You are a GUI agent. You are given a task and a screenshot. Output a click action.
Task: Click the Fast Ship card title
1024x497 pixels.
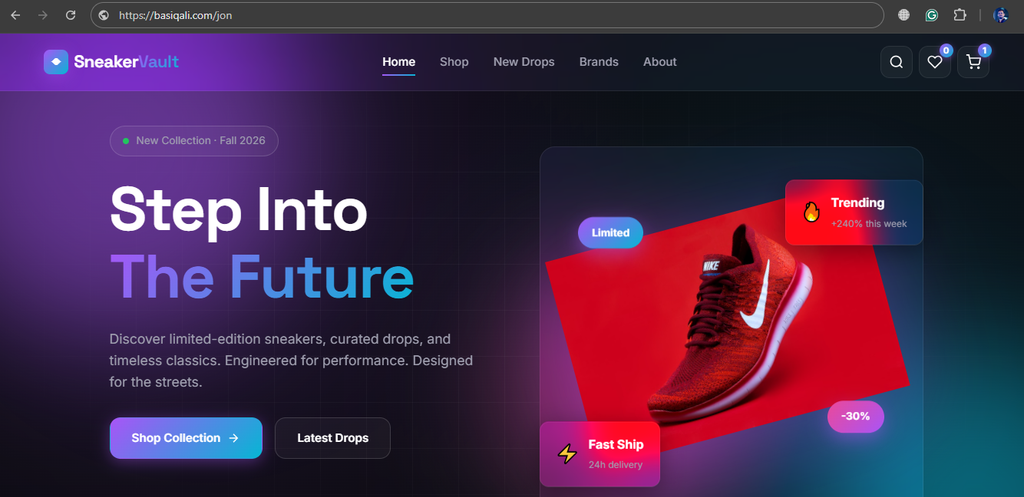click(616, 445)
